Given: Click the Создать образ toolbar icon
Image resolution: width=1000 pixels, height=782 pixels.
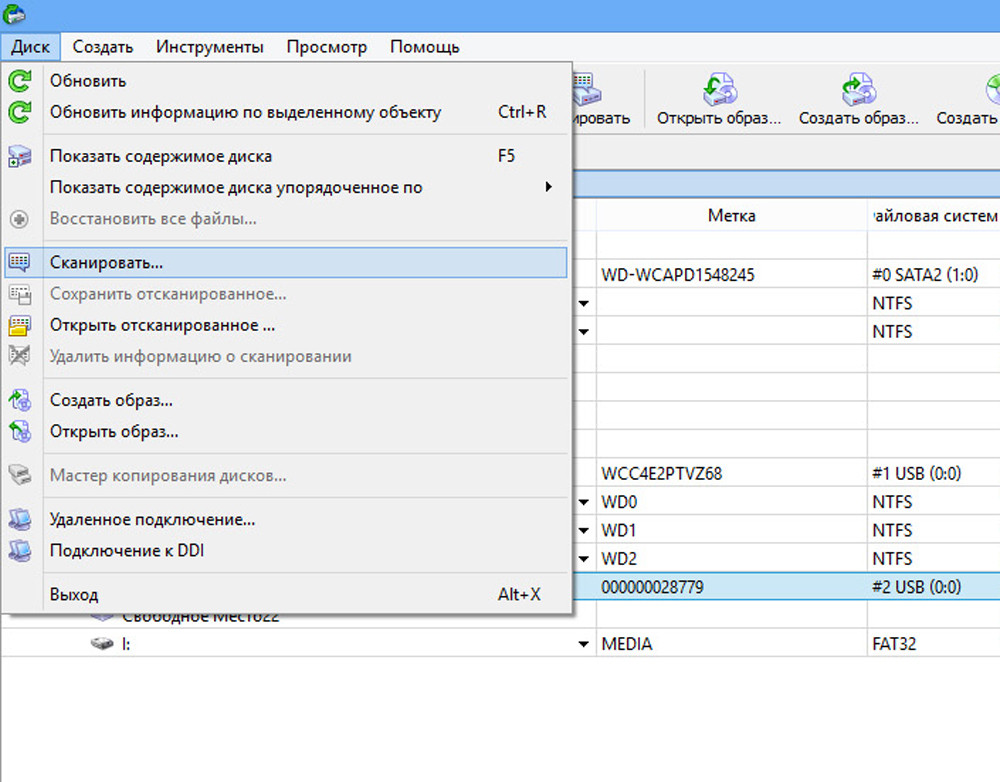Looking at the screenshot, I should click(x=858, y=91).
